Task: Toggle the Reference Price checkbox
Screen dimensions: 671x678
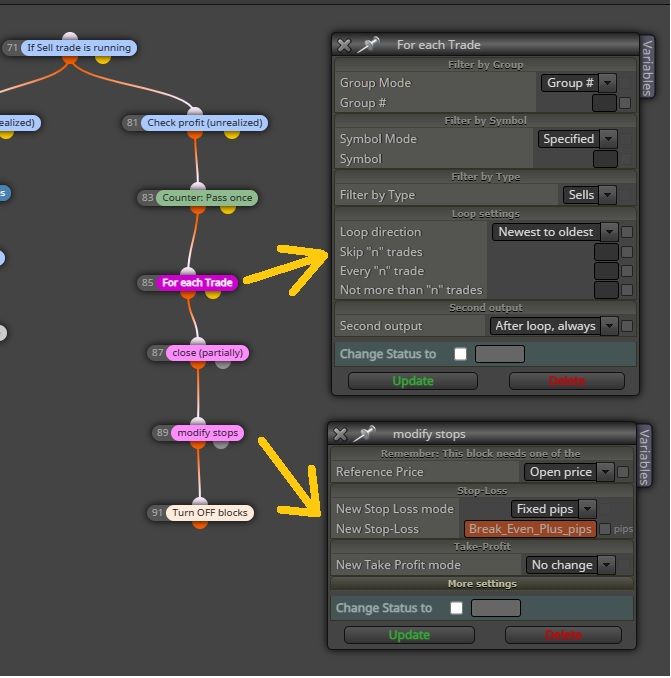Action: coord(623,472)
